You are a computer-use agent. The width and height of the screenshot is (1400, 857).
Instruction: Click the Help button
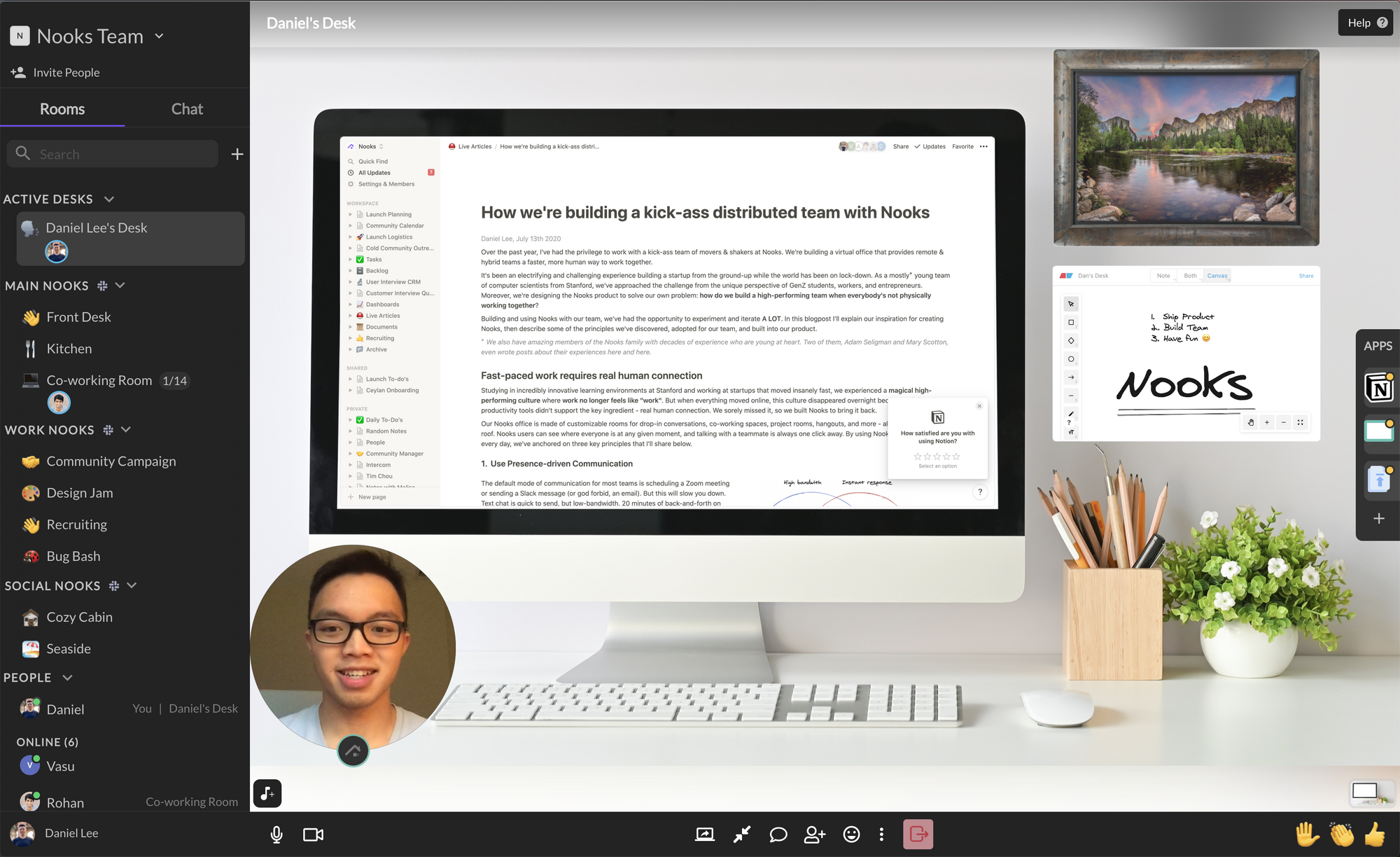point(1366,22)
